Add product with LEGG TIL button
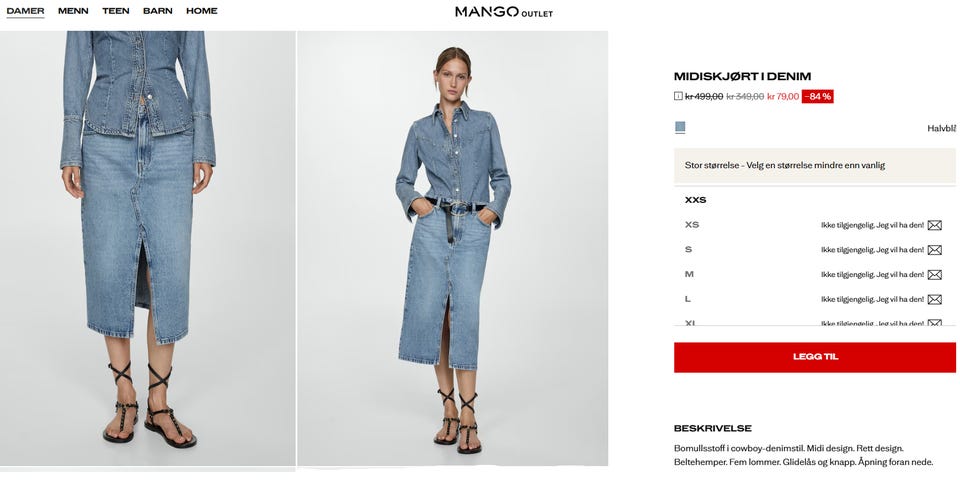The width and height of the screenshot is (960, 487). click(x=814, y=357)
